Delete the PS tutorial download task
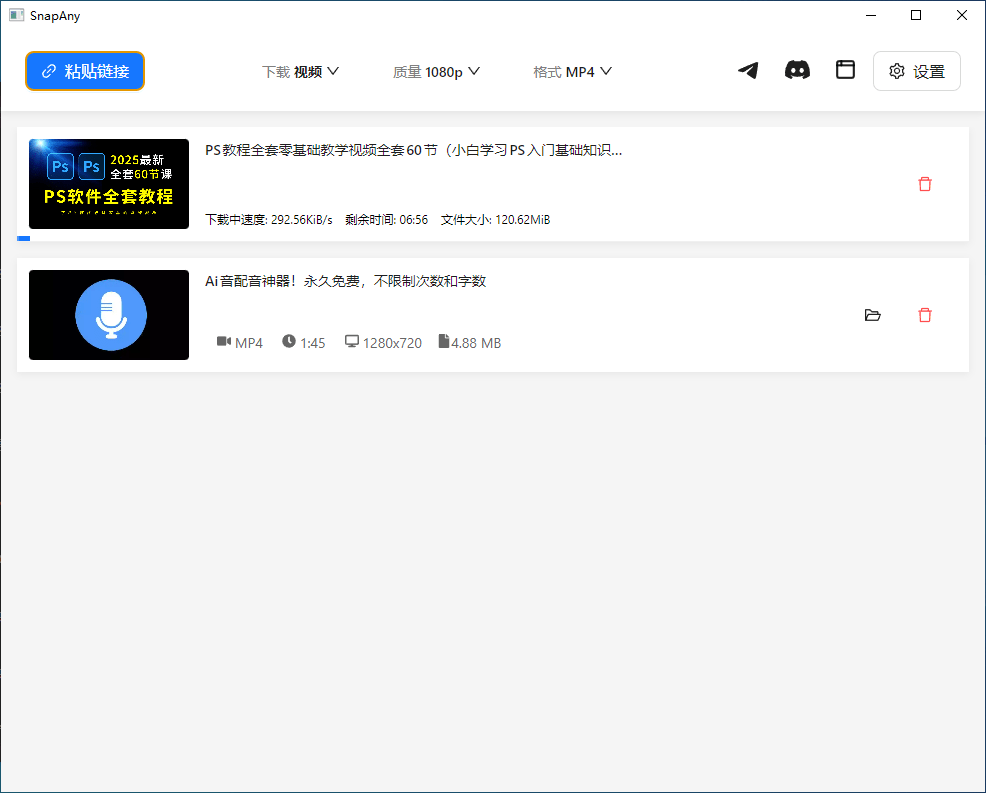Image resolution: width=986 pixels, height=793 pixels. [924, 184]
